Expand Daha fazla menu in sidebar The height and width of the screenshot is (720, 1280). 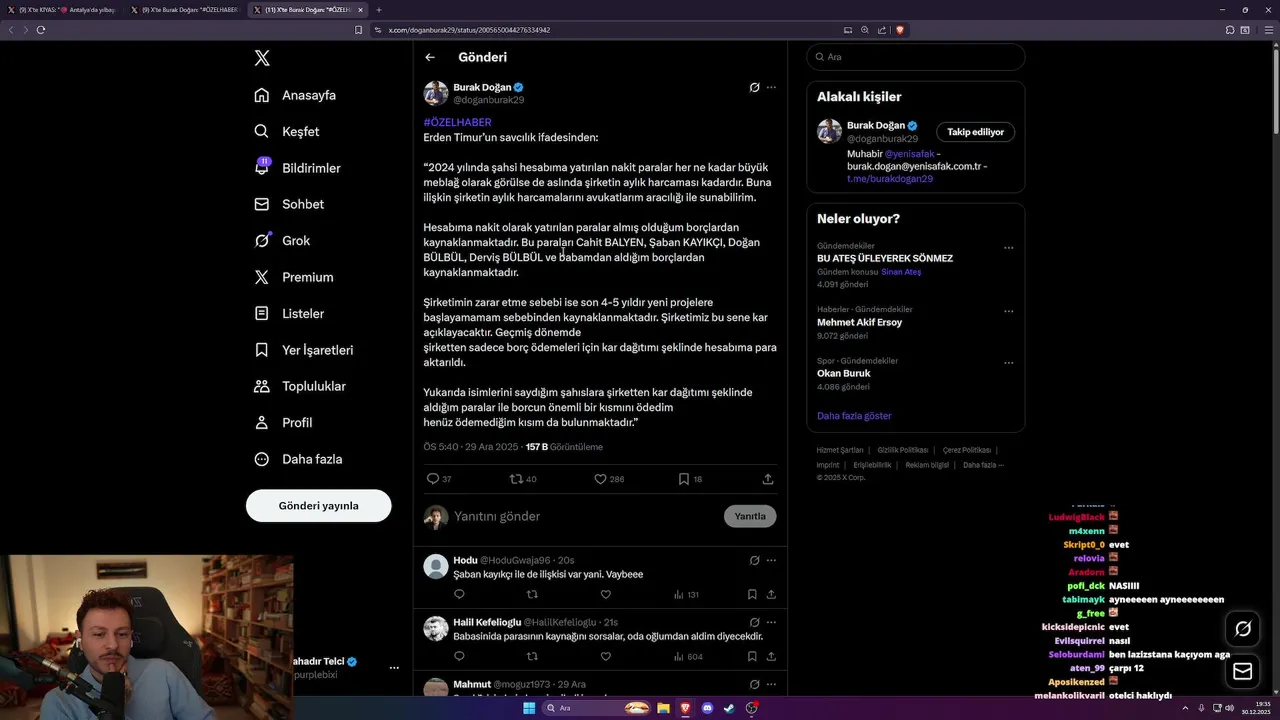click(298, 459)
